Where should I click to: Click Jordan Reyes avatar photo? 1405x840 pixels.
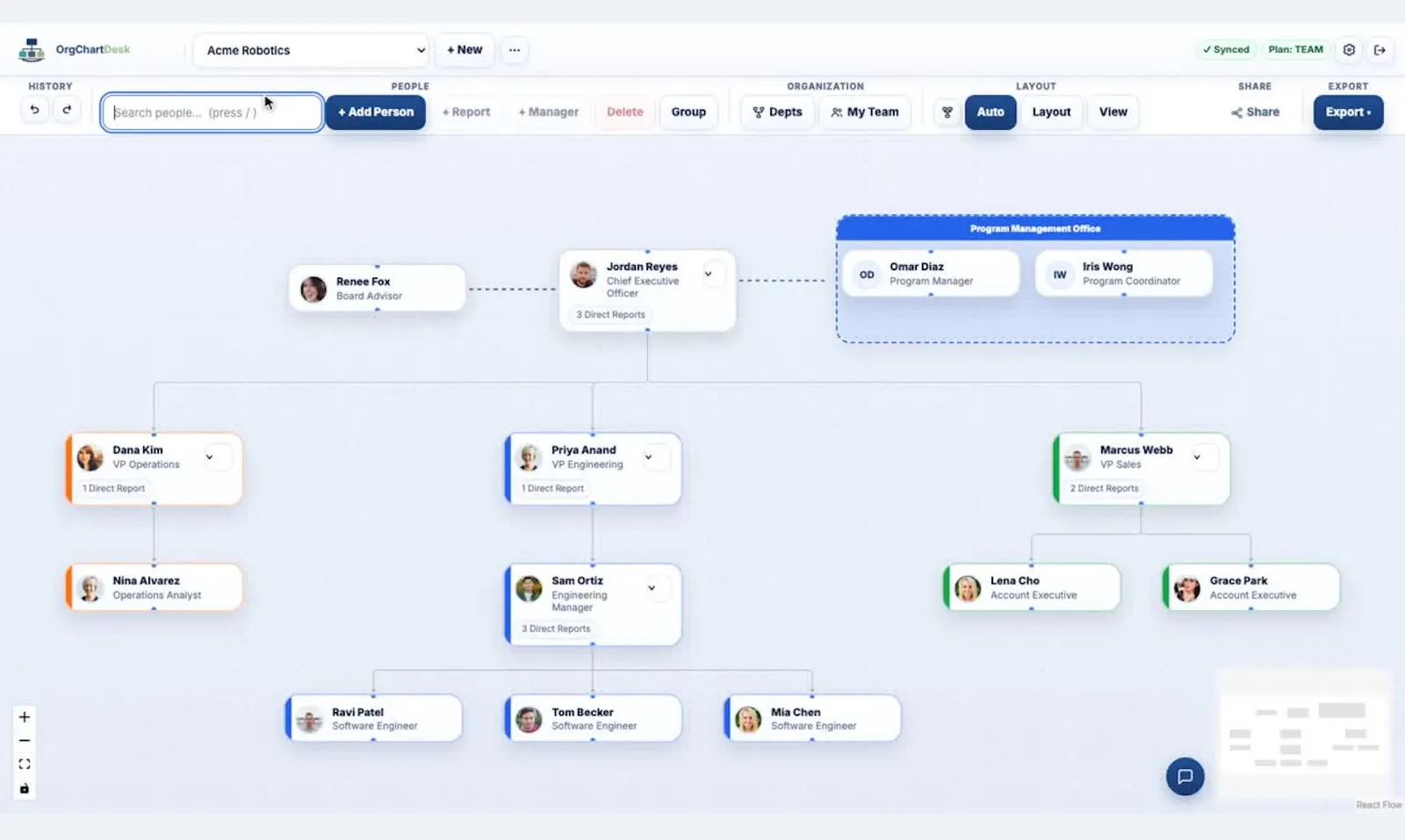pyautogui.click(x=583, y=275)
